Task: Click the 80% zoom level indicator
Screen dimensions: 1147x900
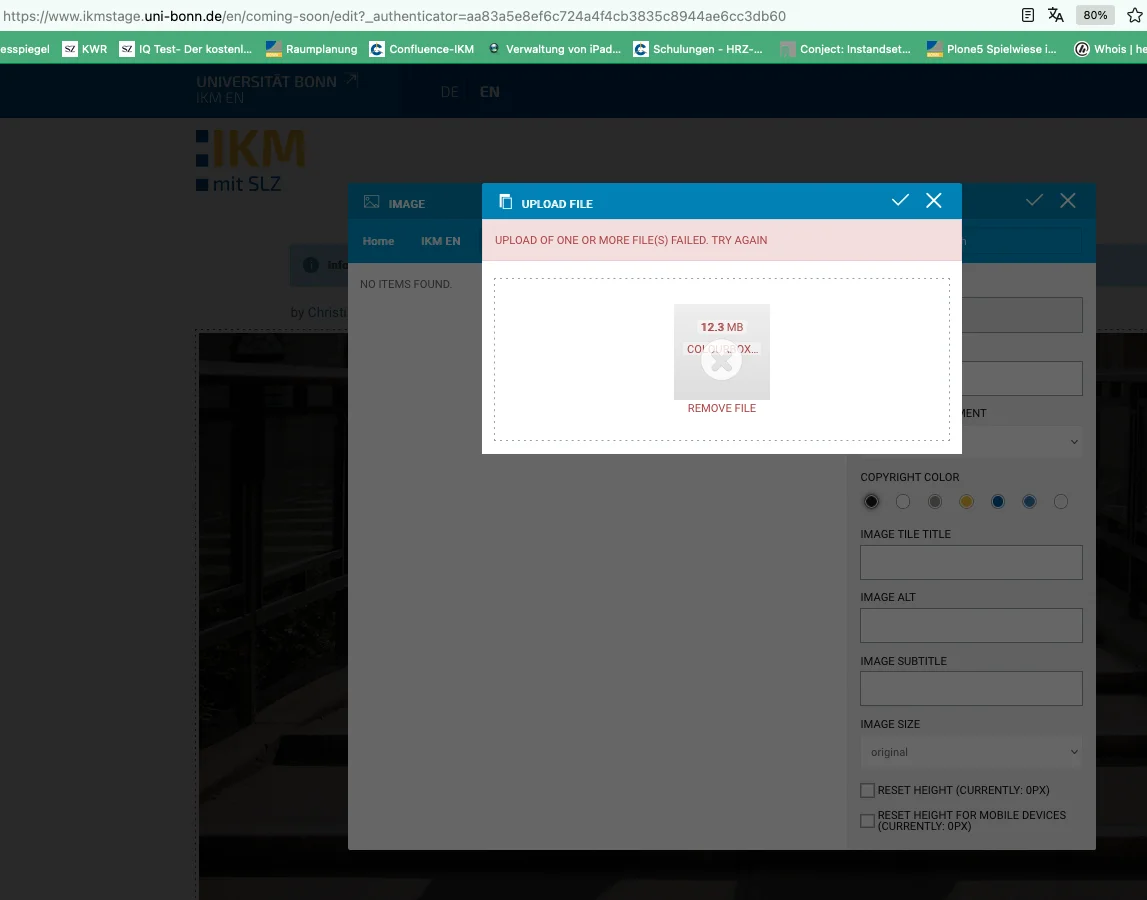Action: [x=1095, y=15]
